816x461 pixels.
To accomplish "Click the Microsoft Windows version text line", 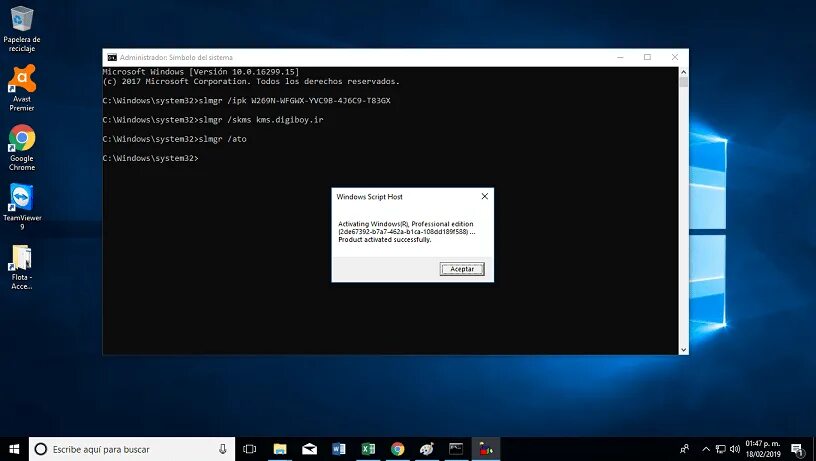I will [201, 72].
